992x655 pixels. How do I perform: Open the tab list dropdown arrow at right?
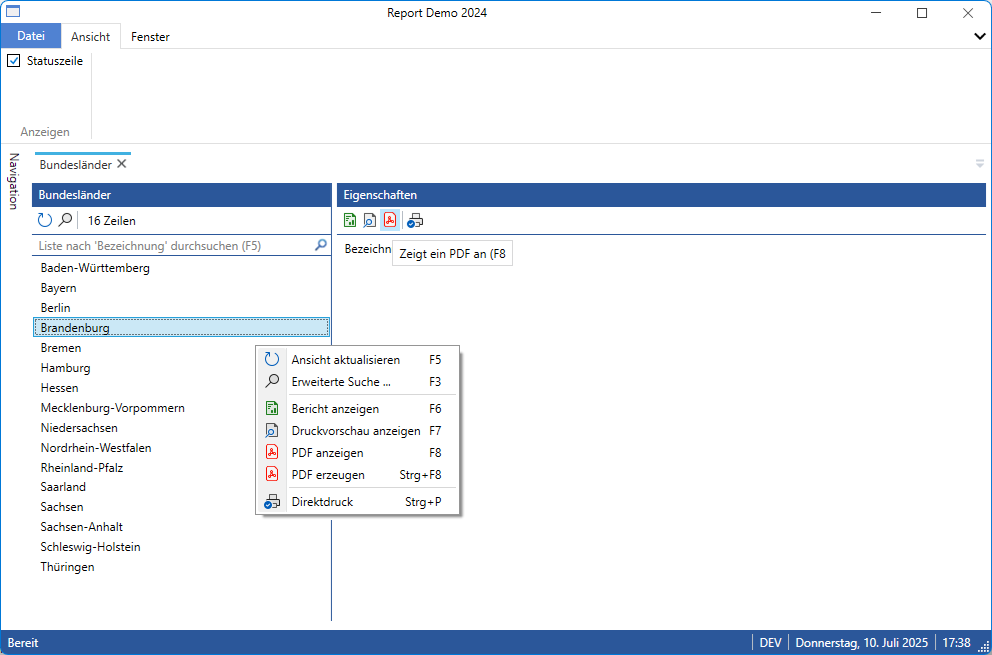(x=980, y=164)
